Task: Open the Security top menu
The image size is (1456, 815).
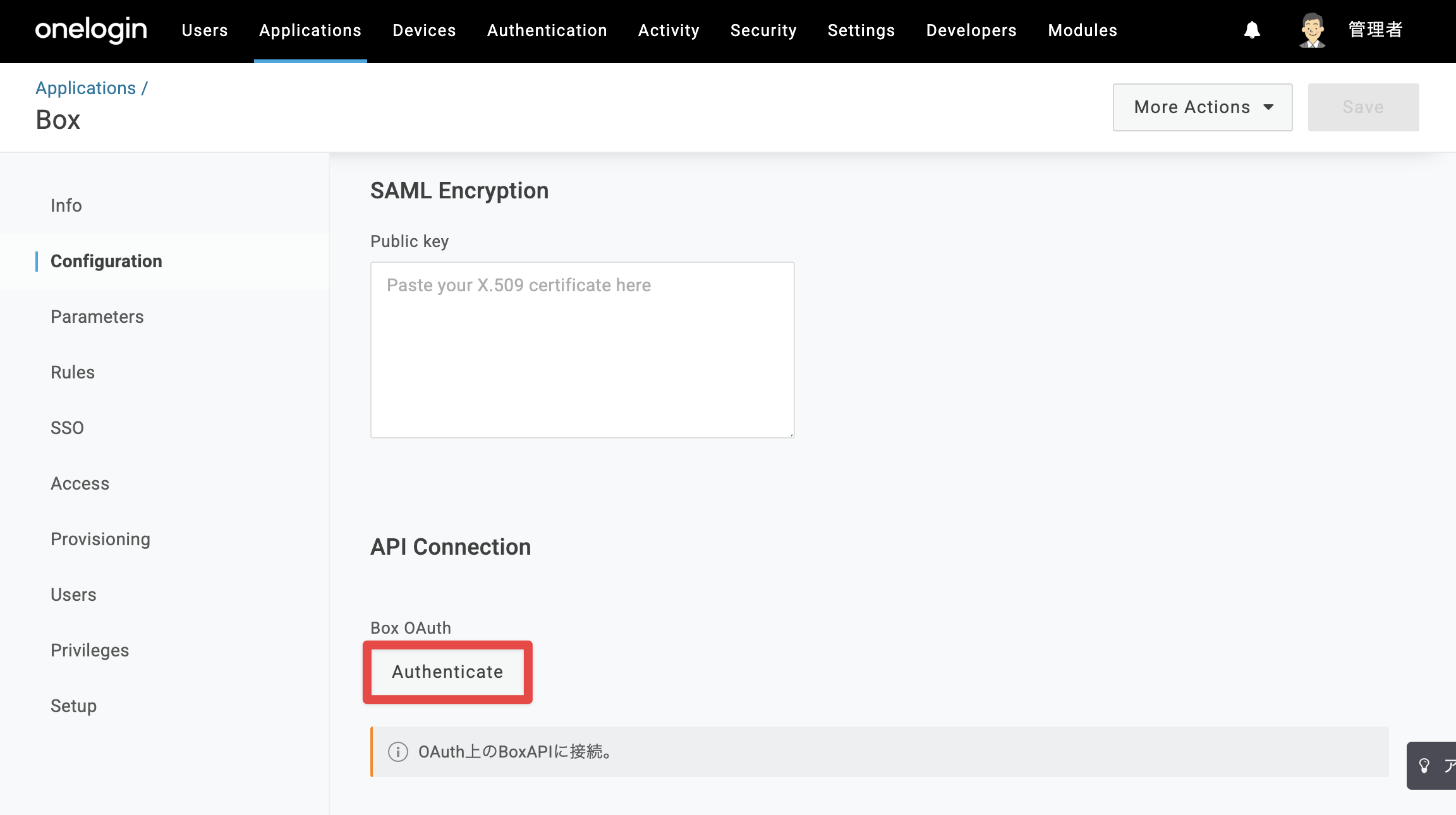Action: (763, 30)
